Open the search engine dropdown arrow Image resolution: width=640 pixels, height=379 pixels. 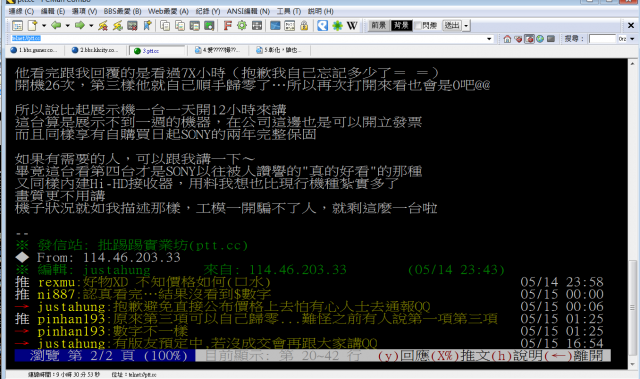632,39
